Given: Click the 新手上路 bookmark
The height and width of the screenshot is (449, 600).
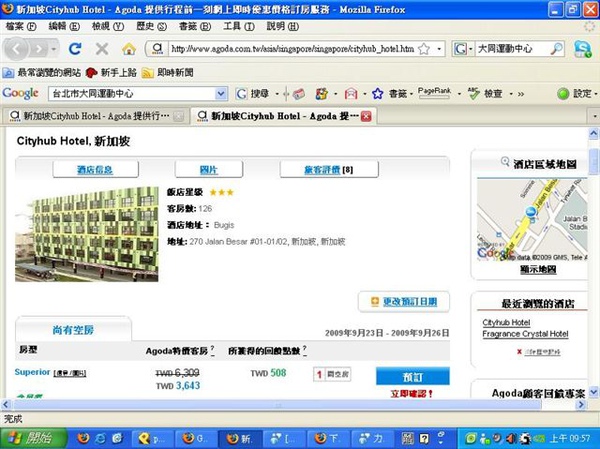Looking at the screenshot, I should click(x=111, y=72).
